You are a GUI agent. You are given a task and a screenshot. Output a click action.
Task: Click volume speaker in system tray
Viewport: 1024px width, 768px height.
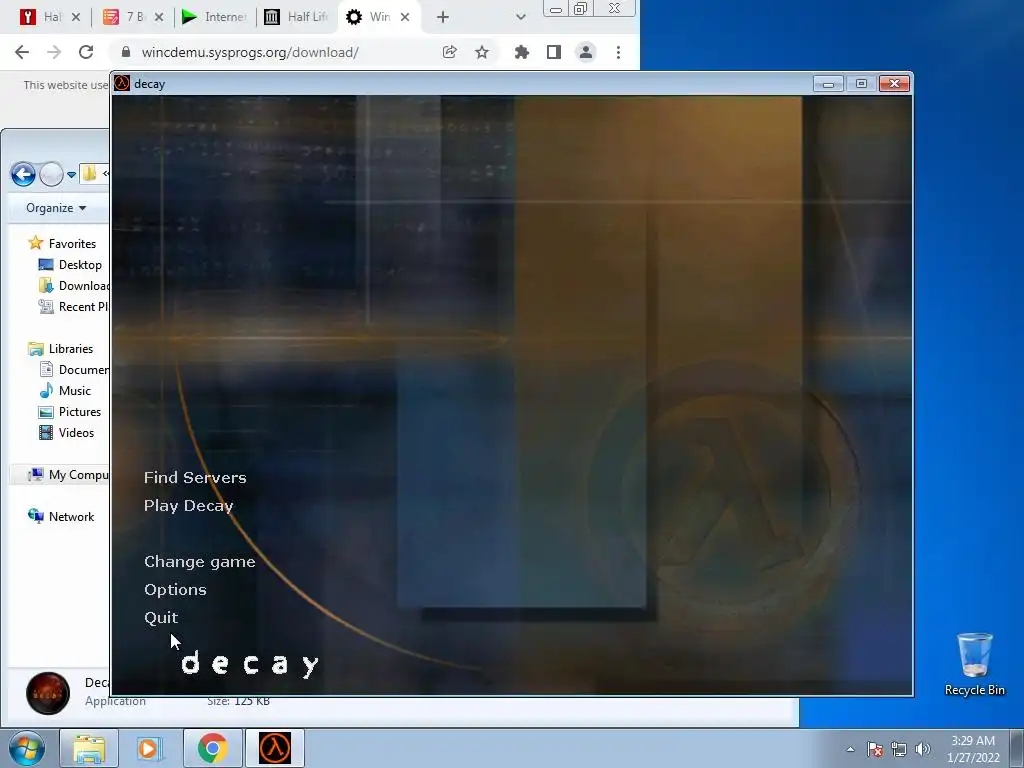point(922,749)
